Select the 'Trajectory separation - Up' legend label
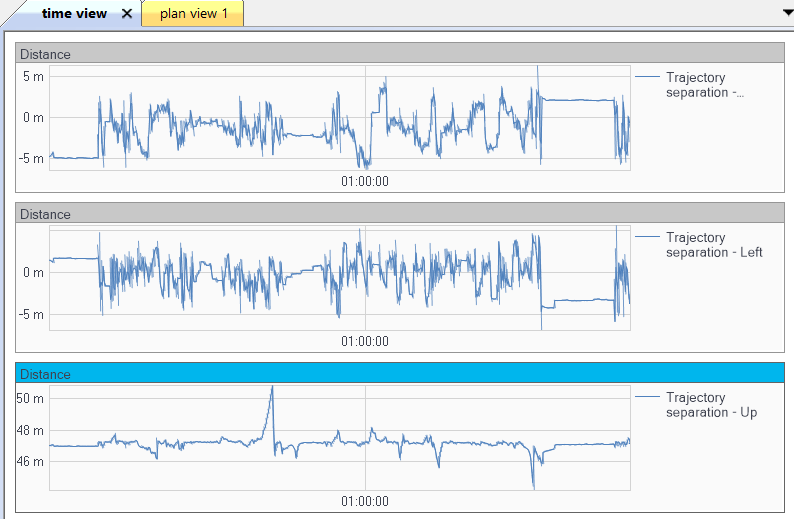This screenshot has height=519, width=794. 710,404
